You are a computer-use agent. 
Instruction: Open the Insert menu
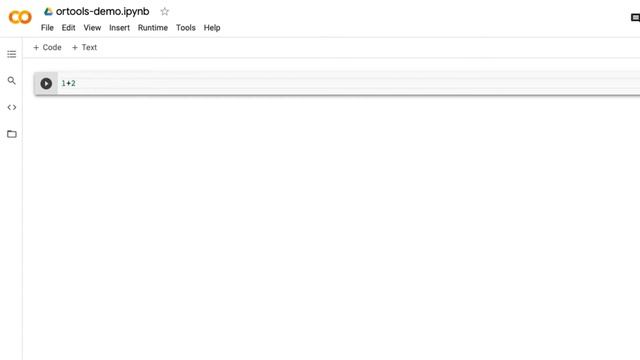[119, 28]
